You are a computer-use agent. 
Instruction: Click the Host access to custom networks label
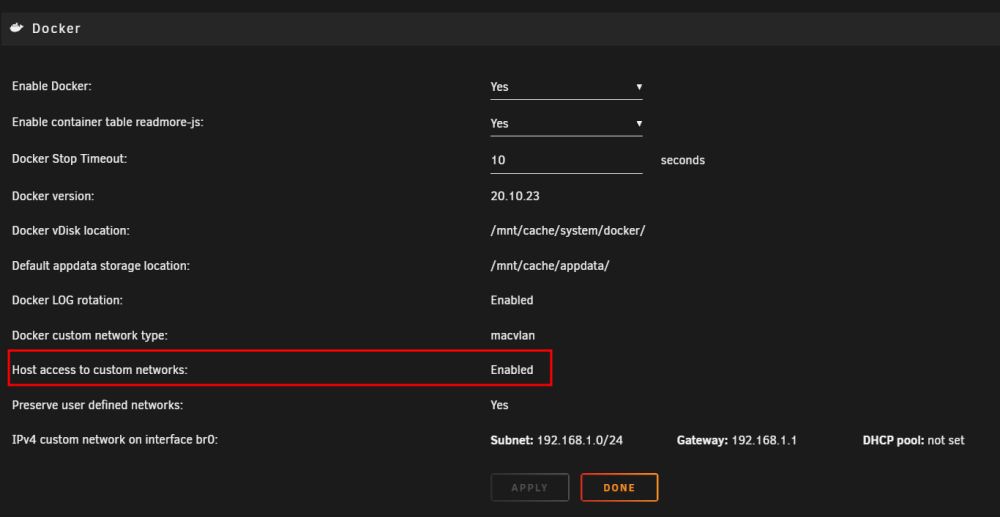click(x=99, y=370)
